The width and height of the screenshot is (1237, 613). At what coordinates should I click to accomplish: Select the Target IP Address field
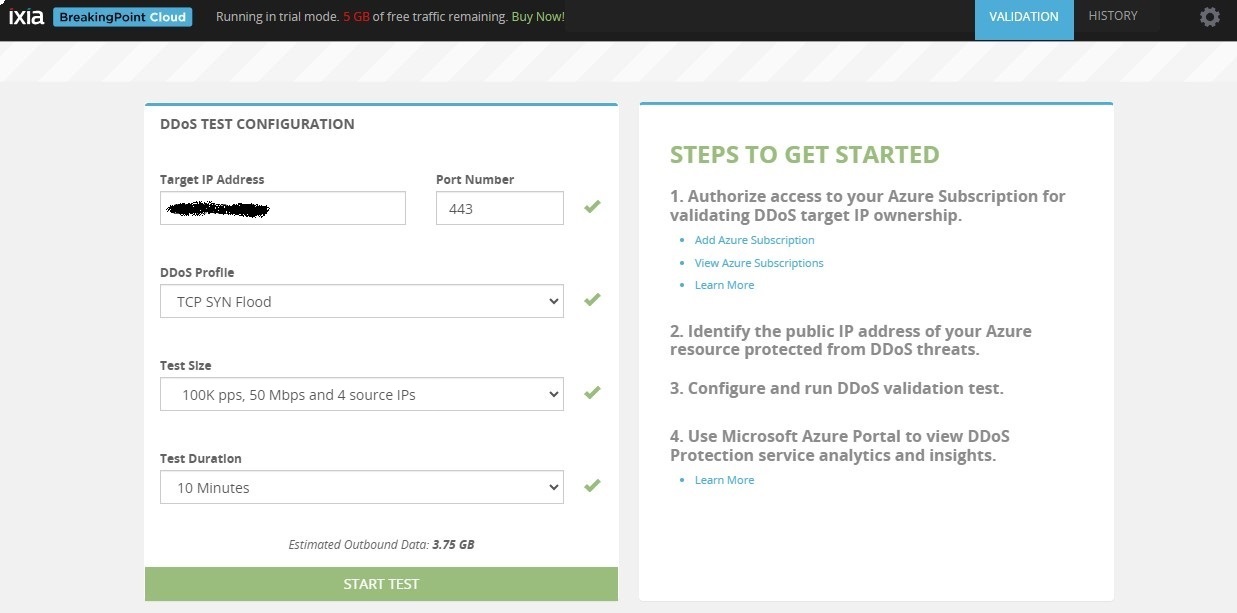[282, 207]
